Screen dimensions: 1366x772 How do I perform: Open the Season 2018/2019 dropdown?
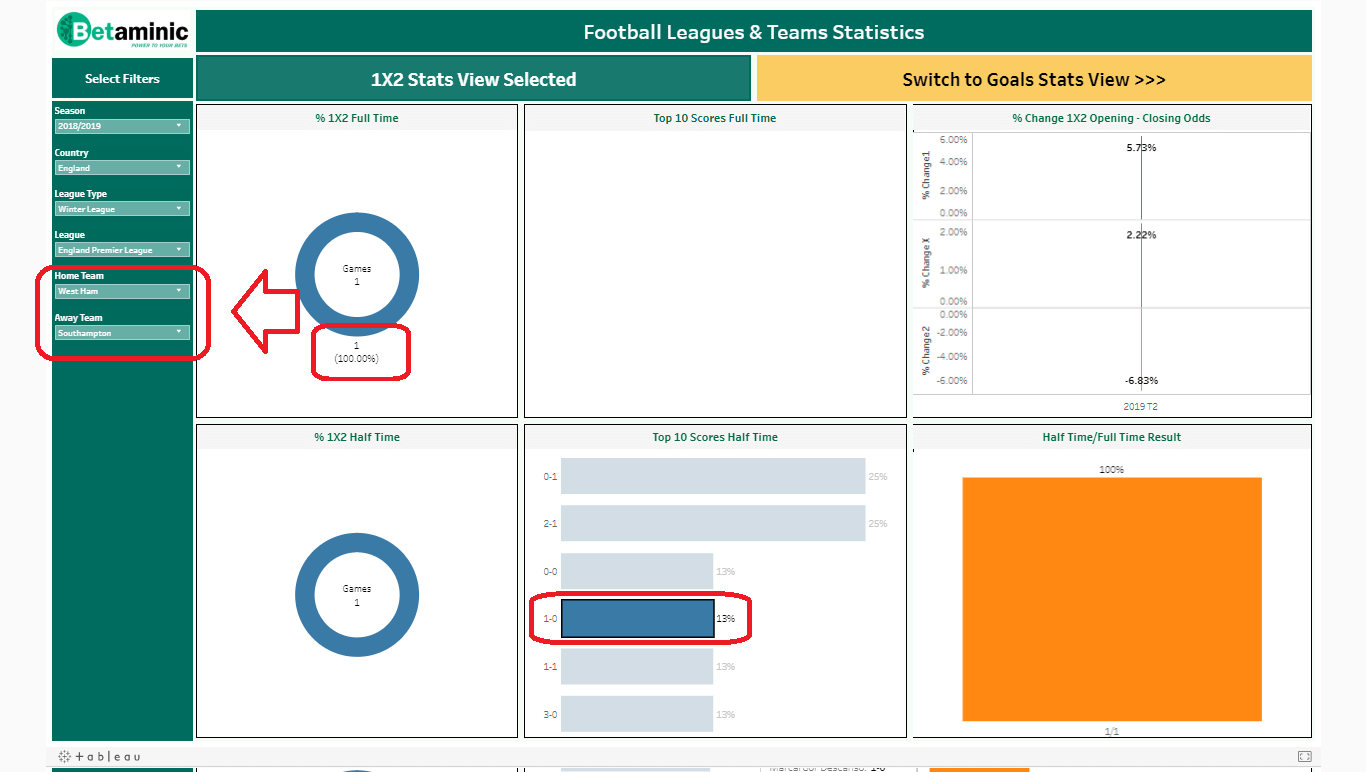pyautogui.click(x=122, y=126)
